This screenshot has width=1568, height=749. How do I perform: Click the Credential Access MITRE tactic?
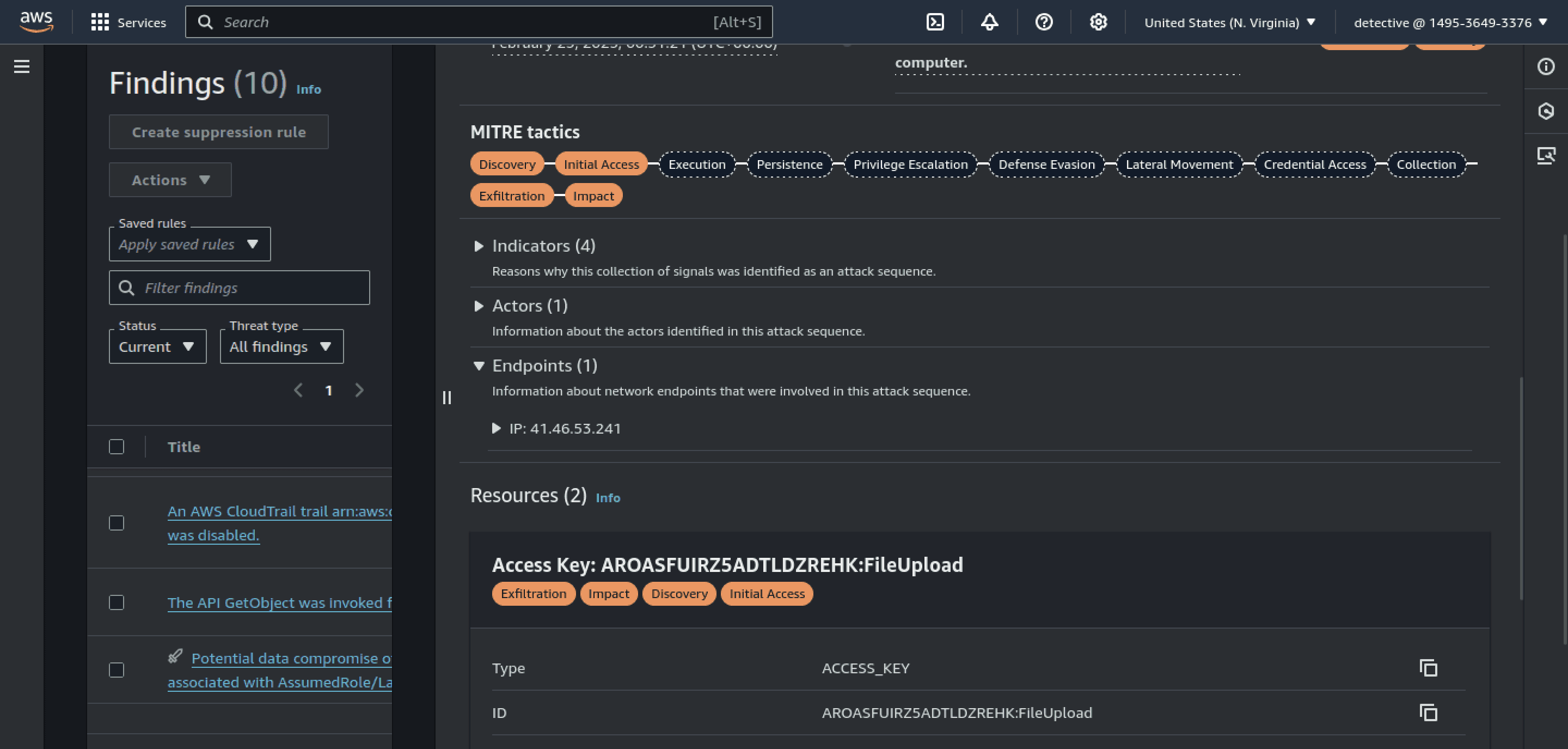coord(1315,165)
